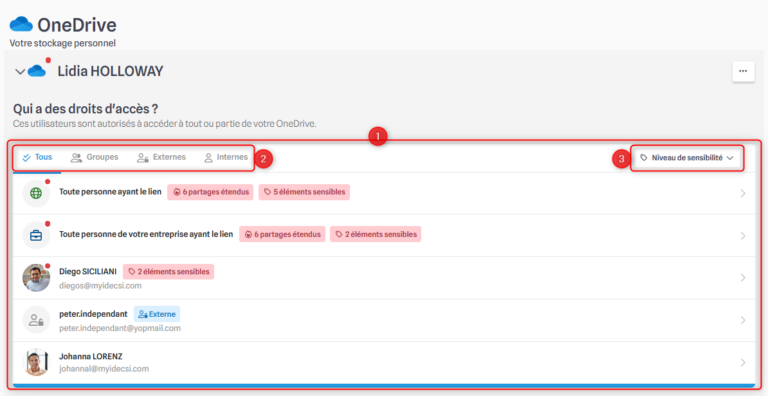Screen dimensions: 768x396
Task: Click the external user avatar icon for peter.independant
Action: tap(36, 320)
